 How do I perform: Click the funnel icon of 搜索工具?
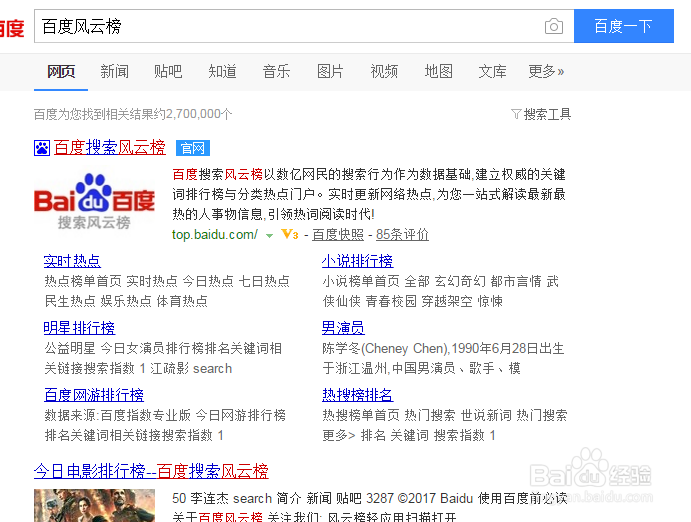(516, 115)
